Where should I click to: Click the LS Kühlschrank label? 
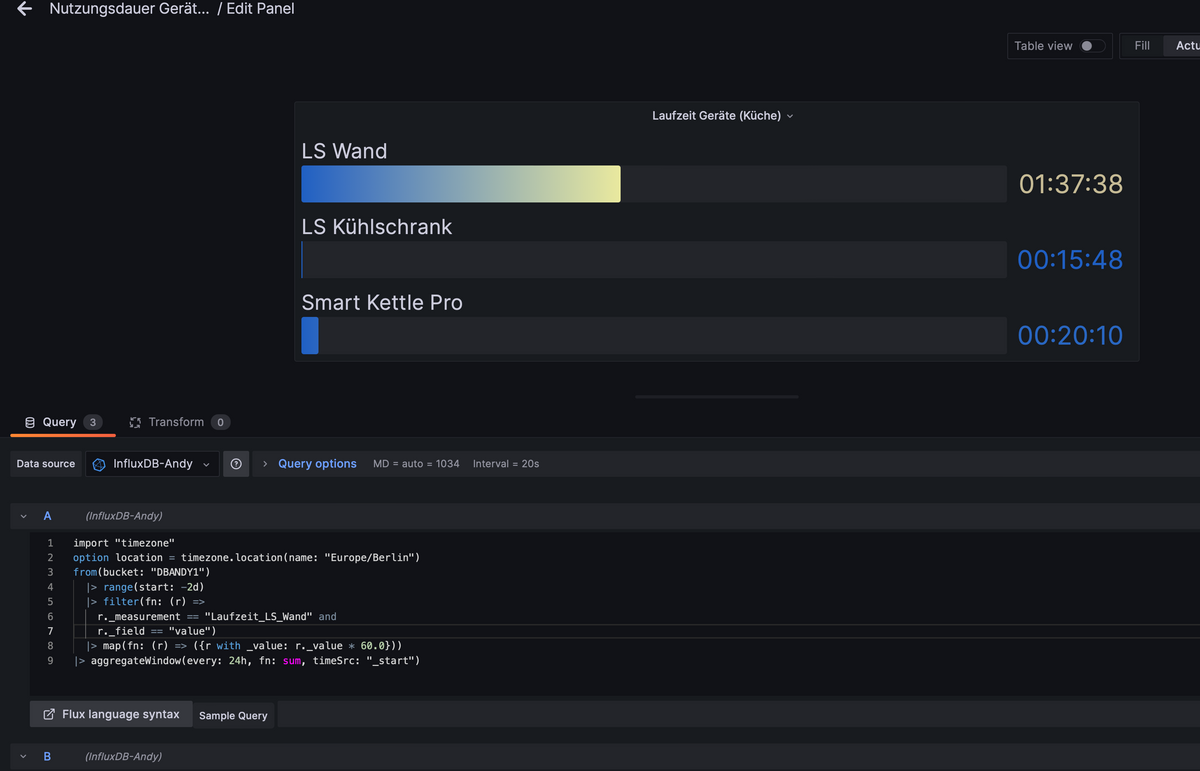coord(377,227)
